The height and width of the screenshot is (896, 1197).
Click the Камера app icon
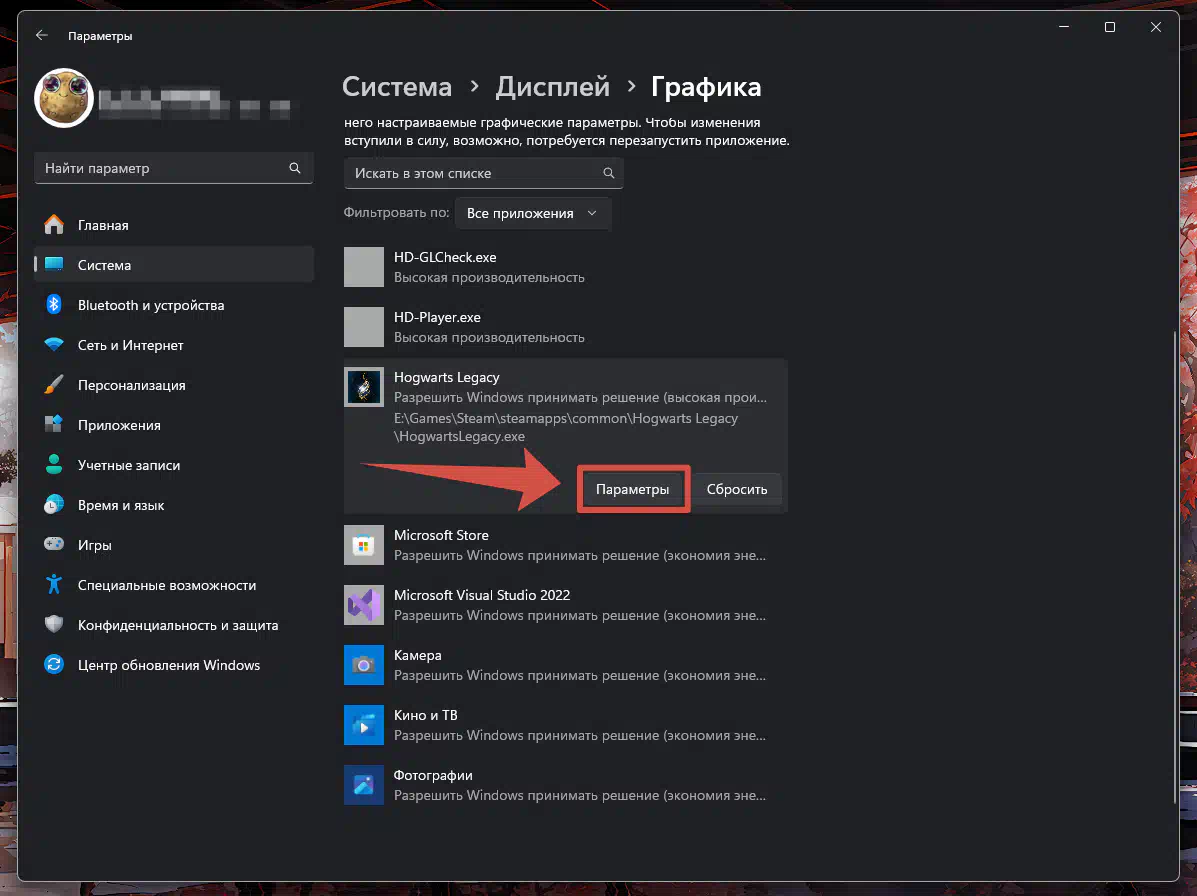[x=363, y=665]
